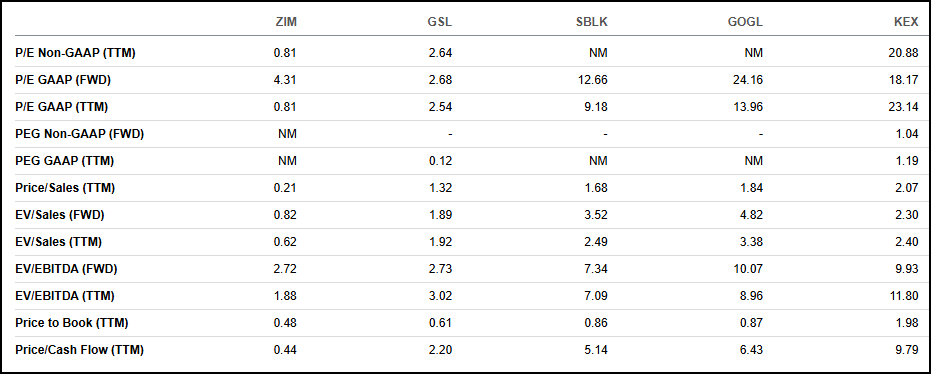Click the Price/Sales (TTM) row label

[65, 188]
